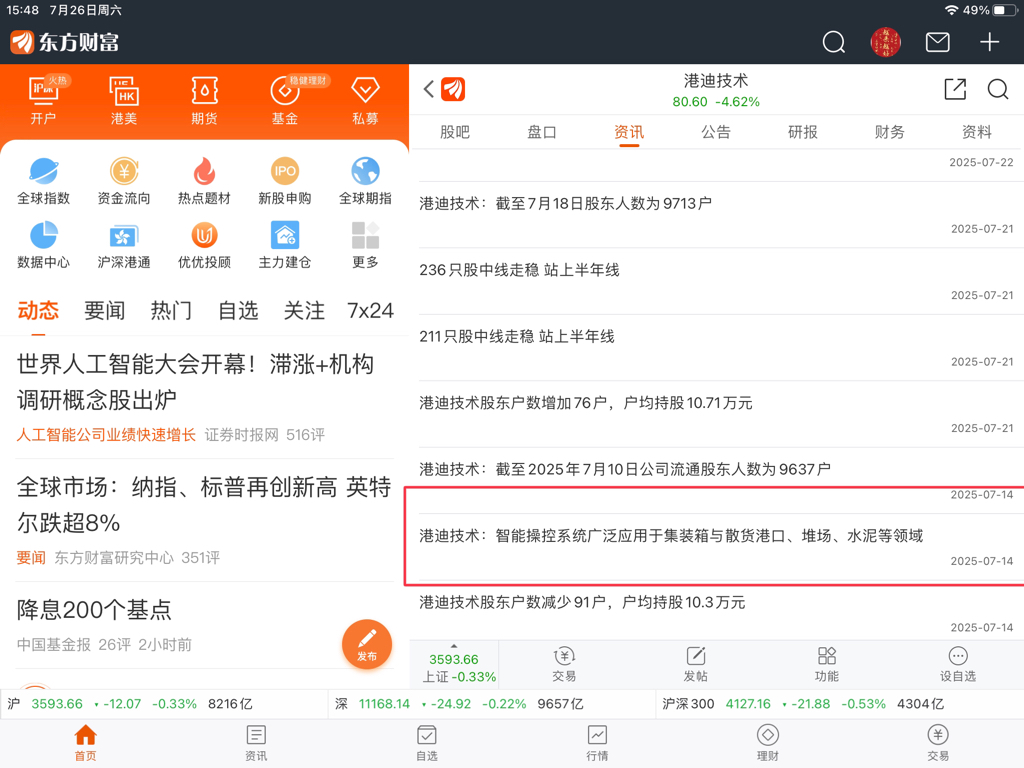The width and height of the screenshot is (1024, 768).
Task: Open the 私募 private fund icon
Action: point(365,100)
